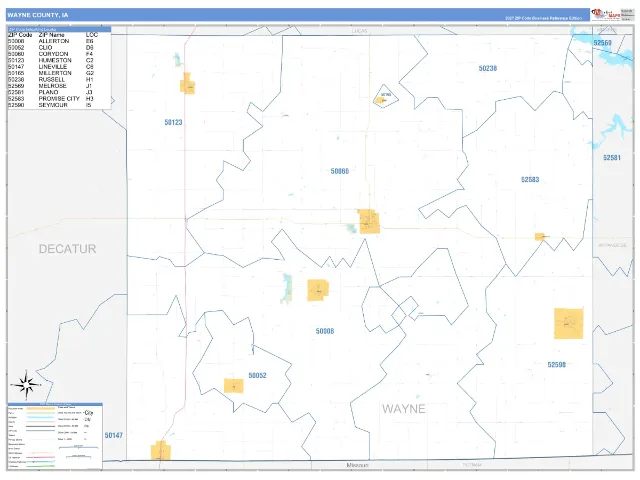
Task: Click the 52581 ZIP label on the map
Action: pos(612,158)
